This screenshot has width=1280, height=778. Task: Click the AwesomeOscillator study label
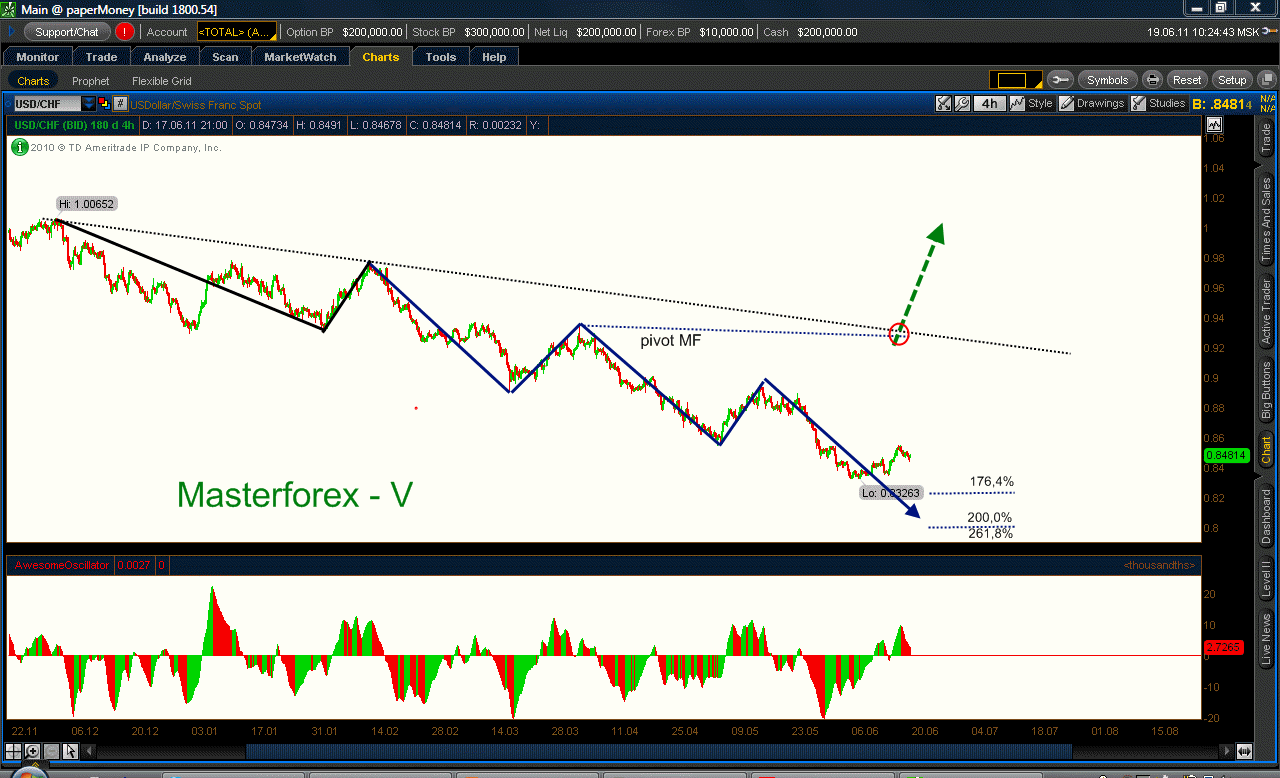pos(61,566)
